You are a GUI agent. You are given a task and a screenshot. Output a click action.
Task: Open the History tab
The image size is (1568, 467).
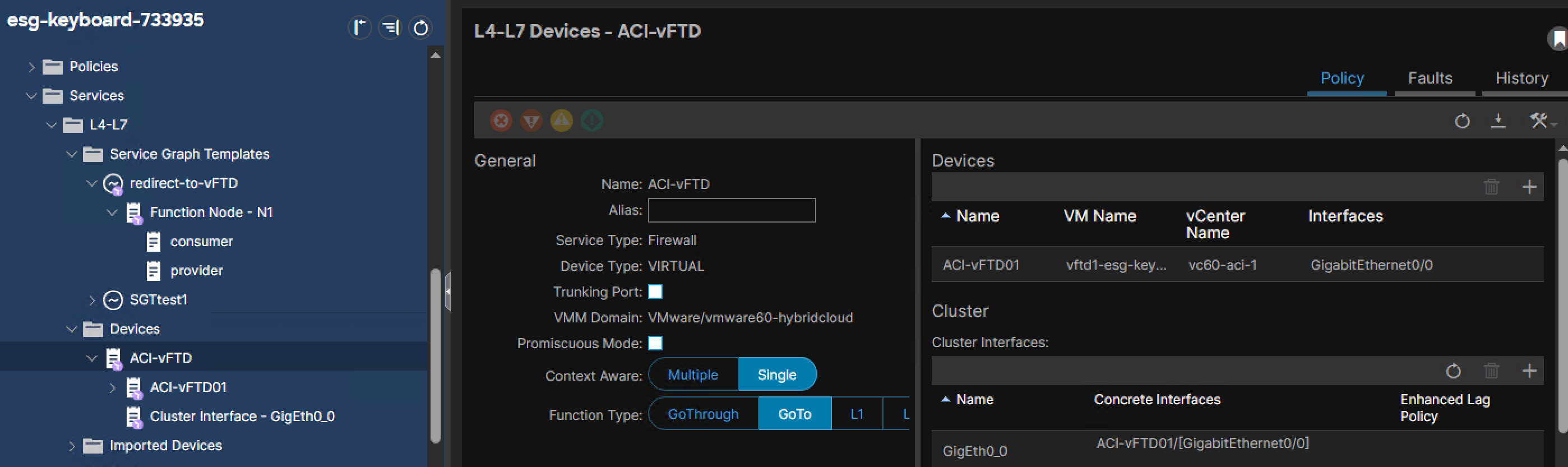click(1521, 78)
